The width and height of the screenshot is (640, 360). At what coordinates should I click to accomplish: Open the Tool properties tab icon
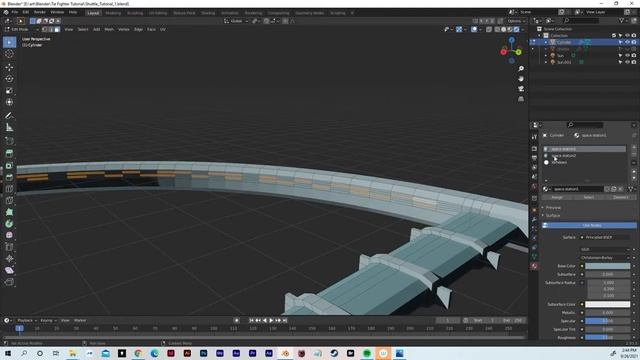pyautogui.click(x=534, y=137)
